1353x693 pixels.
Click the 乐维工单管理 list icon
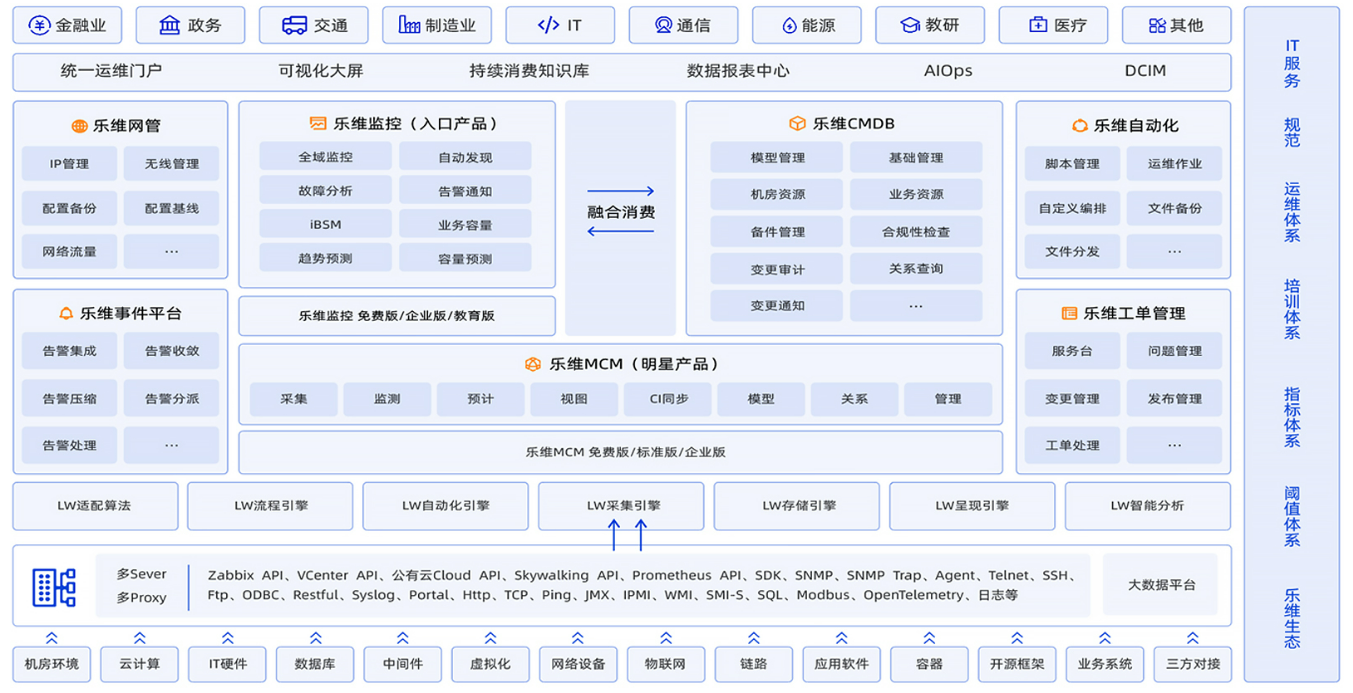[x=1069, y=313]
